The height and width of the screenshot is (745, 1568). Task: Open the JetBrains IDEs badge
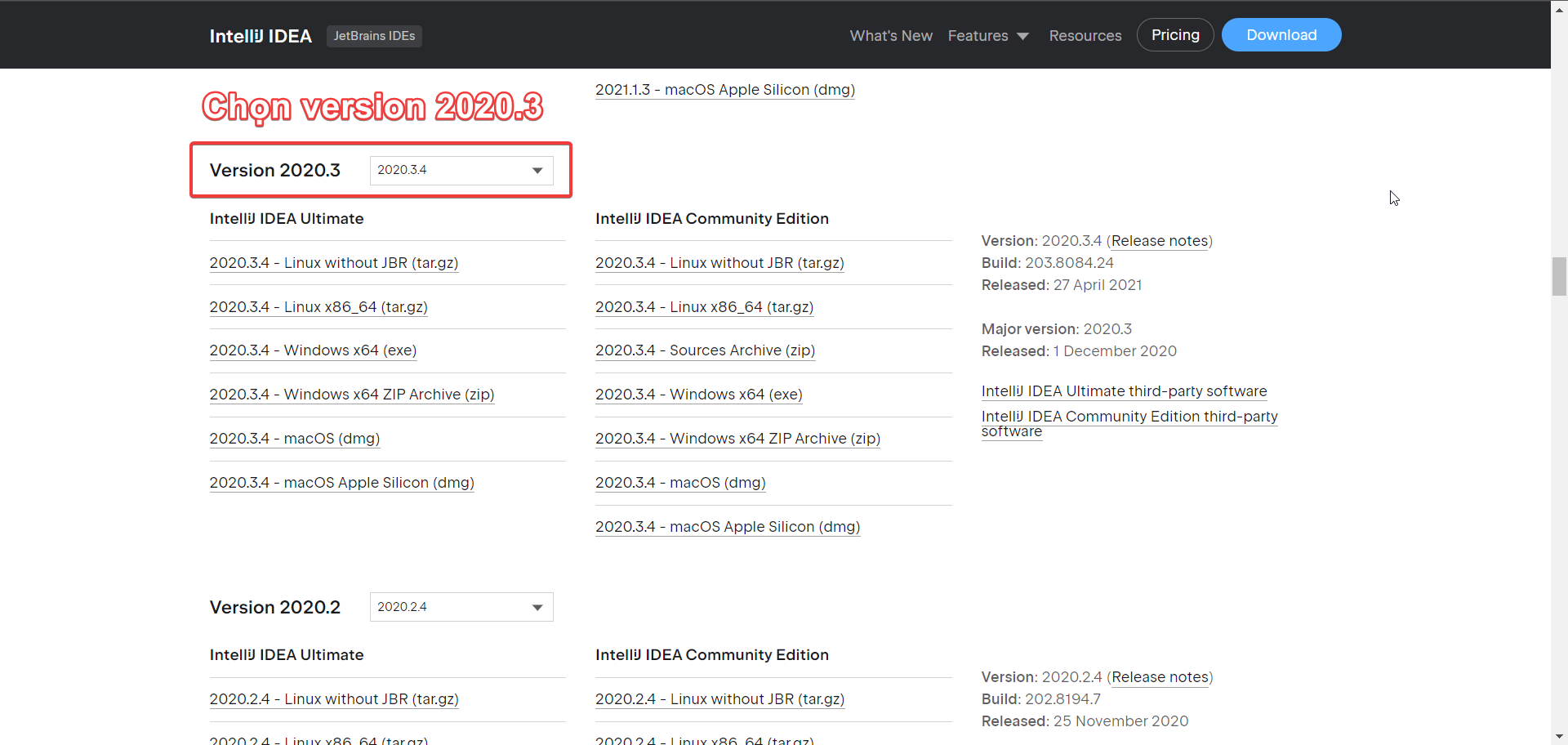coord(374,36)
